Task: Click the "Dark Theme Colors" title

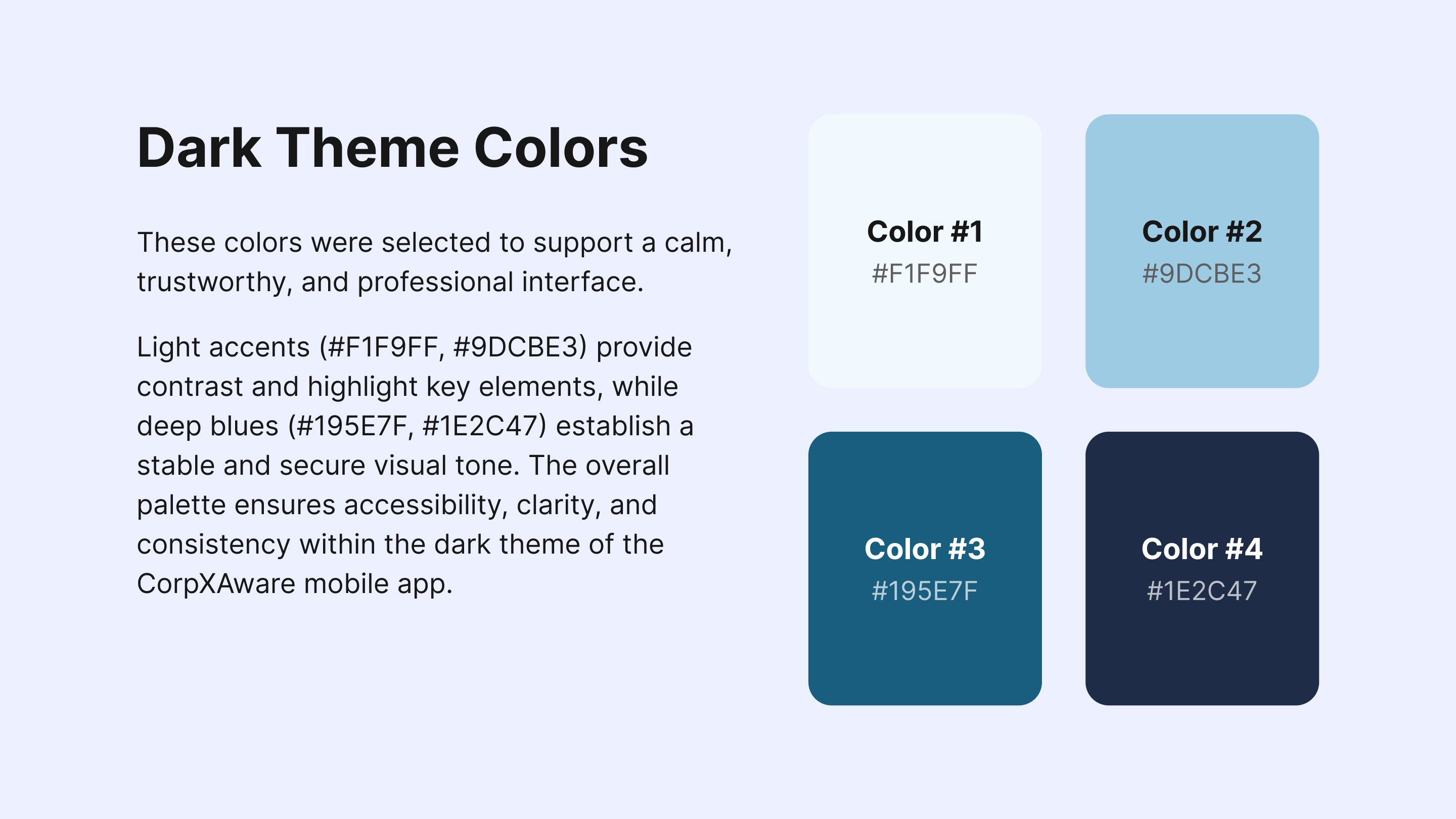Action: click(x=392, y=148)
